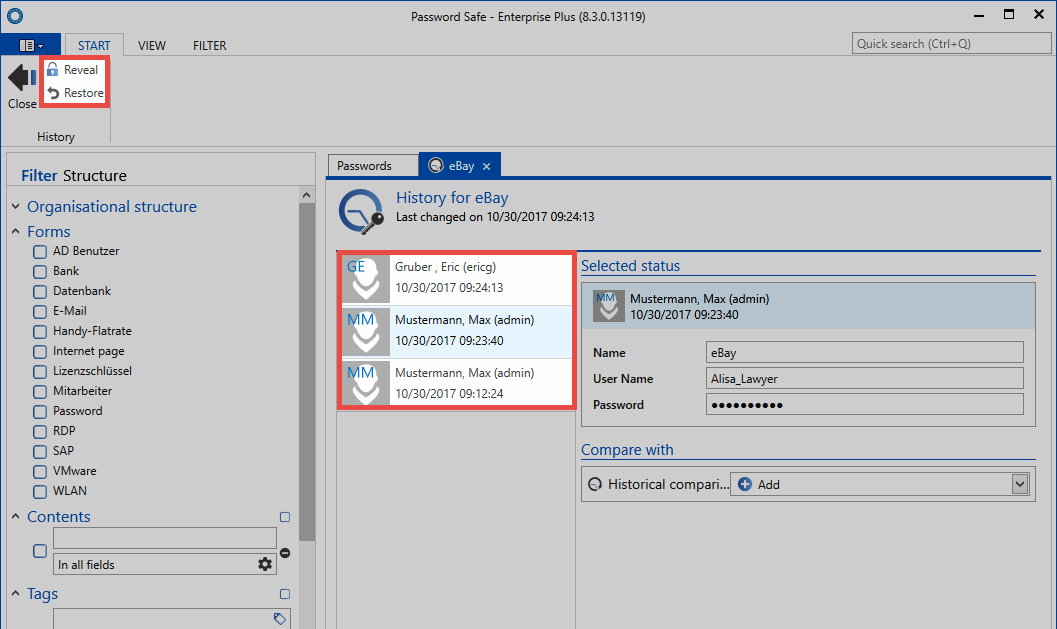
Task: Check the E-Mail form checkbox
Action: tap(40, 311)
